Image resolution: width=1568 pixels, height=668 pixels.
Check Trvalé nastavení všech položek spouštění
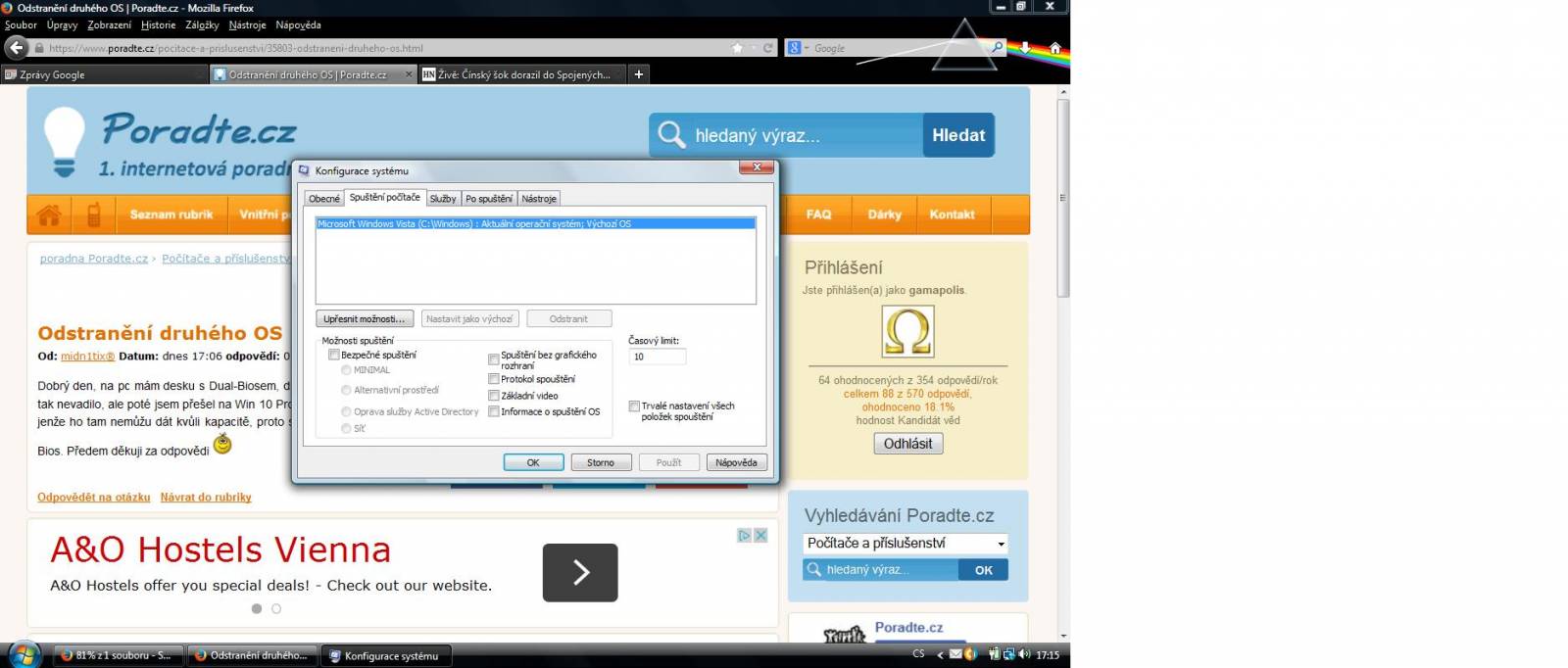coord(634,406)
